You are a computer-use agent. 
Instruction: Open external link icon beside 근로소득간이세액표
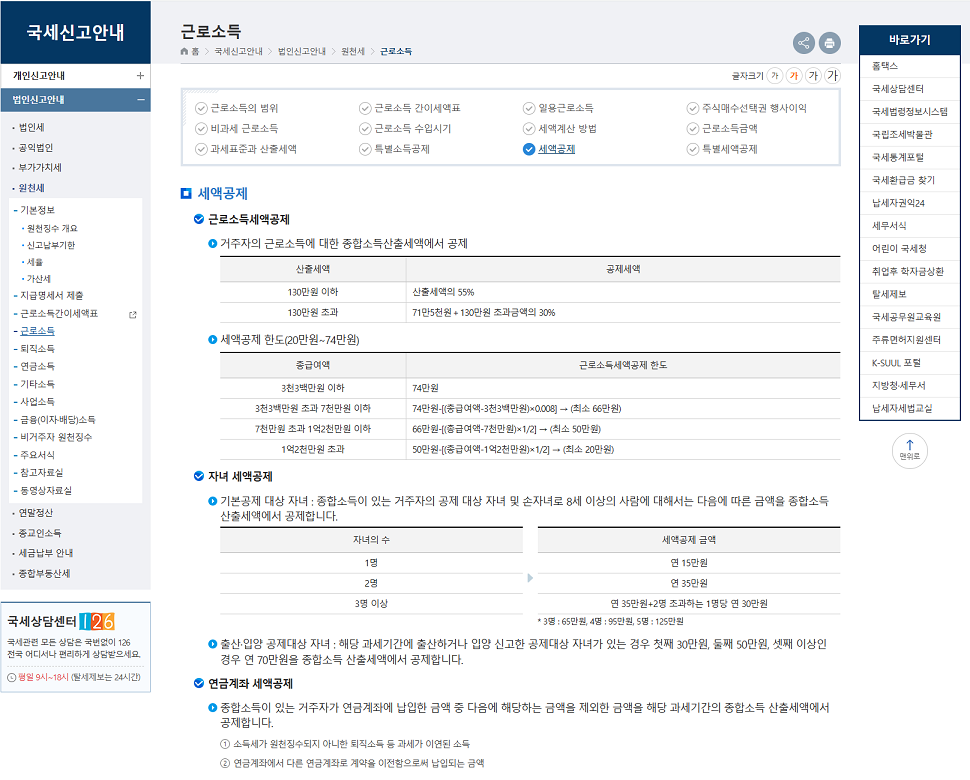132,315
